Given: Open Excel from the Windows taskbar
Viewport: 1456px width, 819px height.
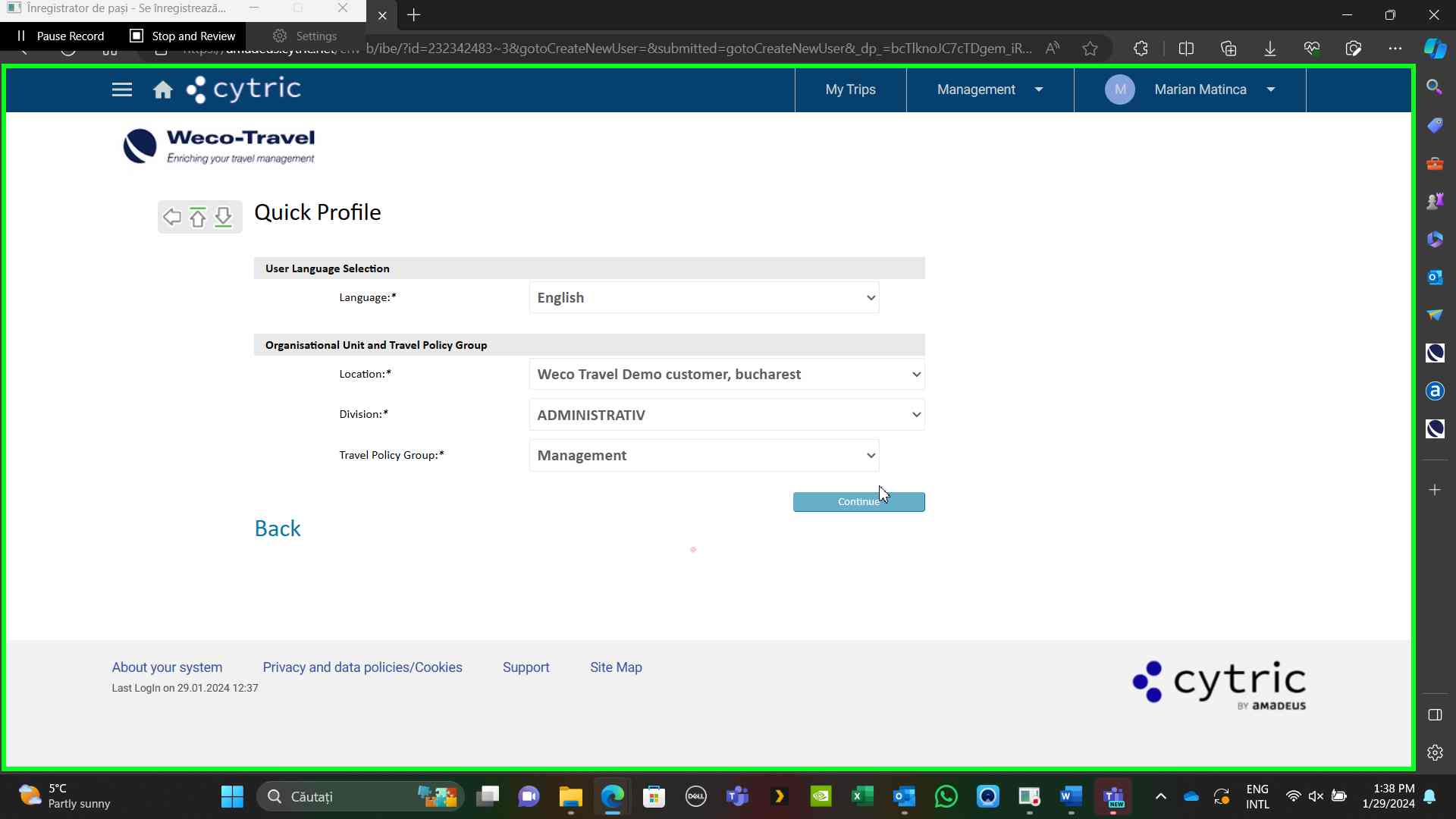Looking at the screenshot, I should (862, 796).
